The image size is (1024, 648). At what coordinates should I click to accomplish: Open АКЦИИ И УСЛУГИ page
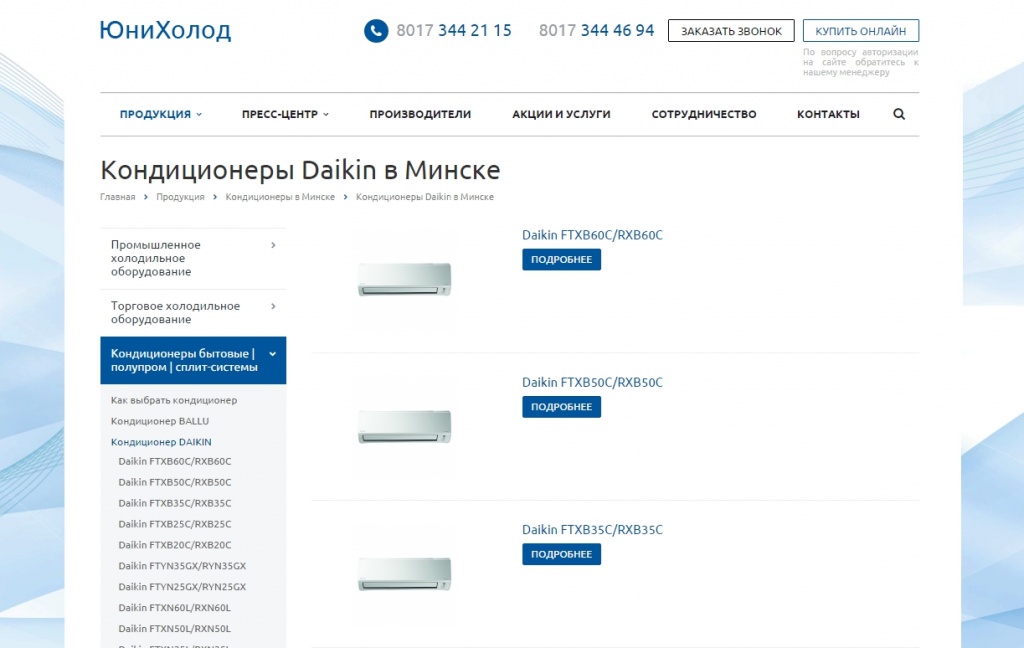coord(561,114)
